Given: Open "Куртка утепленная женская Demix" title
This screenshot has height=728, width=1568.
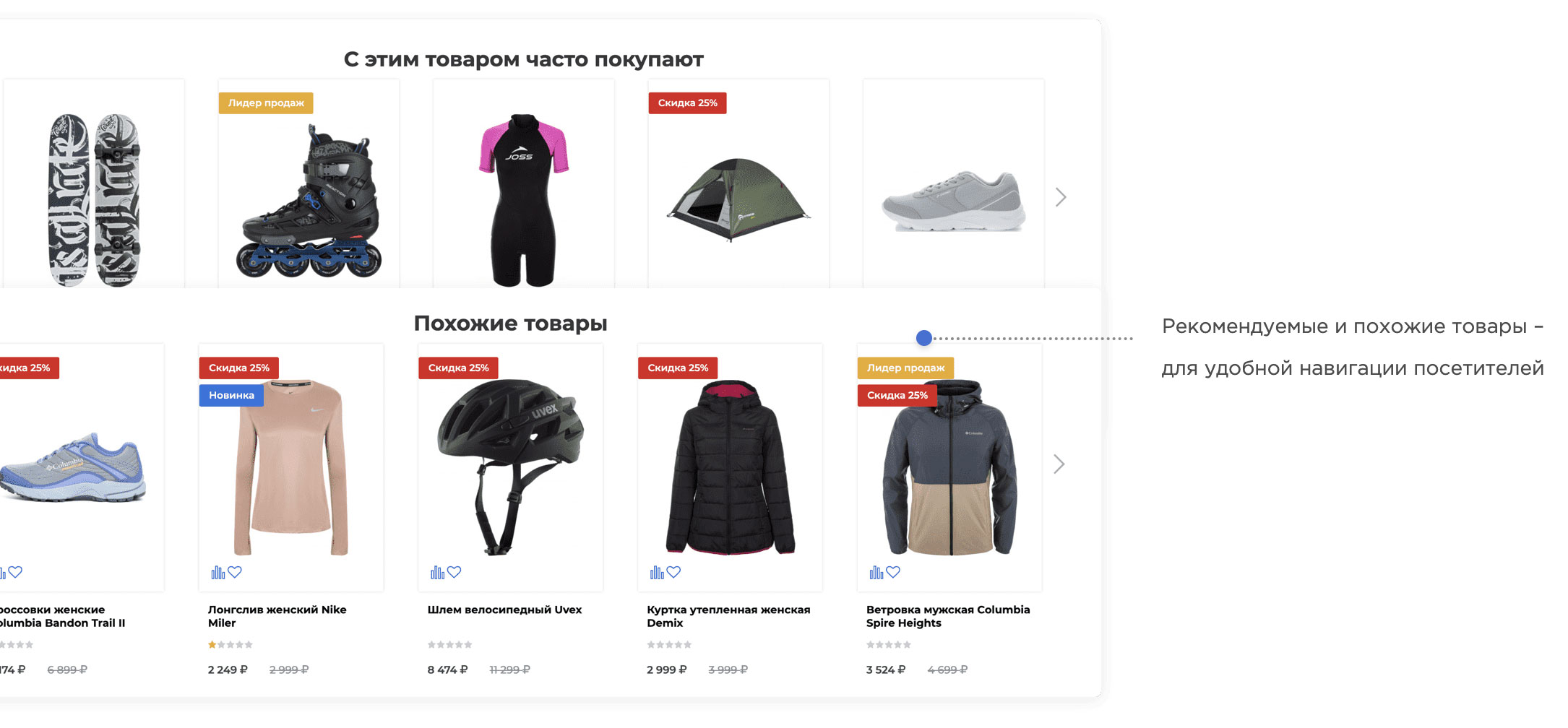Looking at the screenshot, I should click(728, 616).
